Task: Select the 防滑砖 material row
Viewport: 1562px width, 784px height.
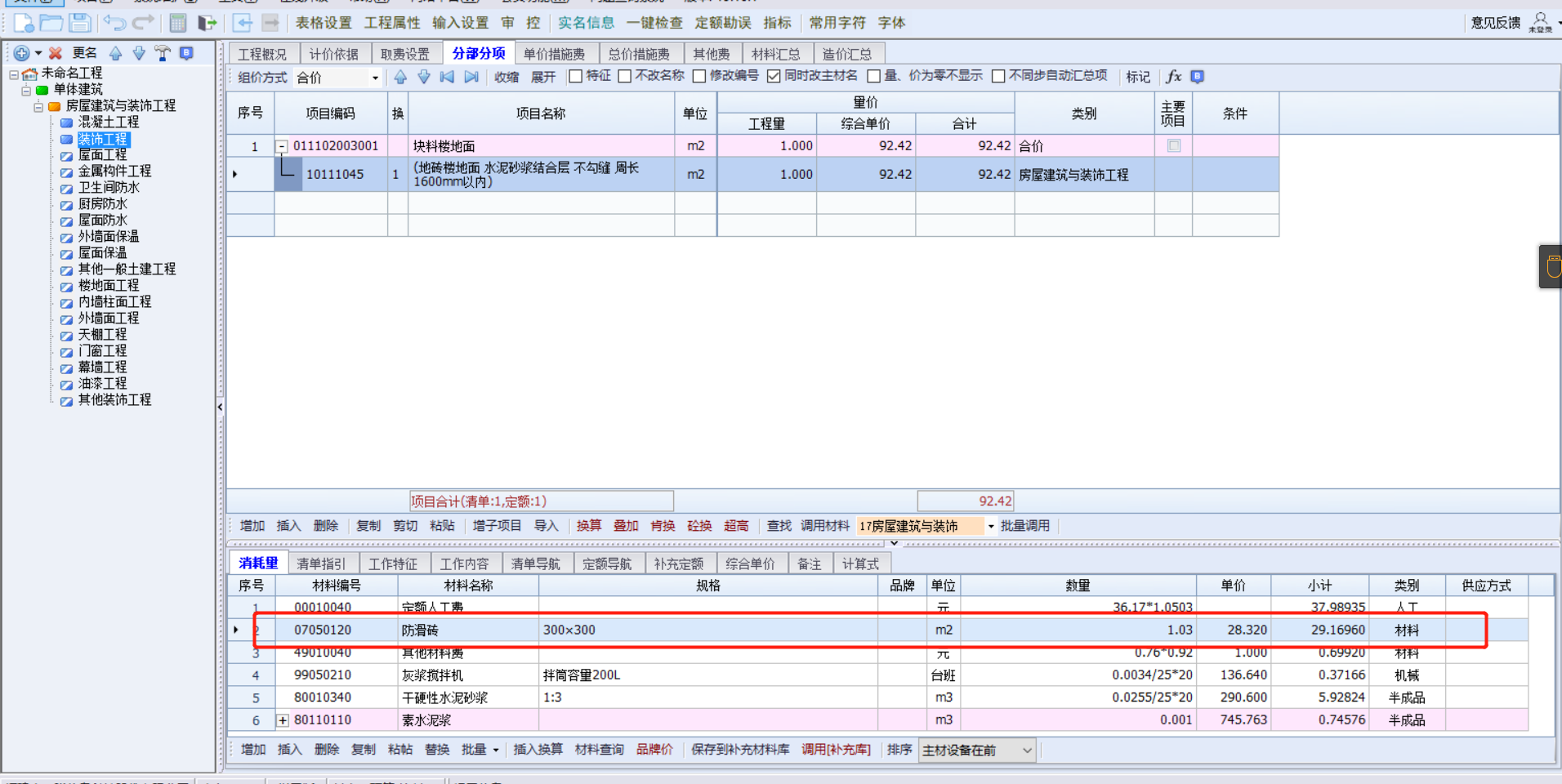Action: click(x=878, y=630)
